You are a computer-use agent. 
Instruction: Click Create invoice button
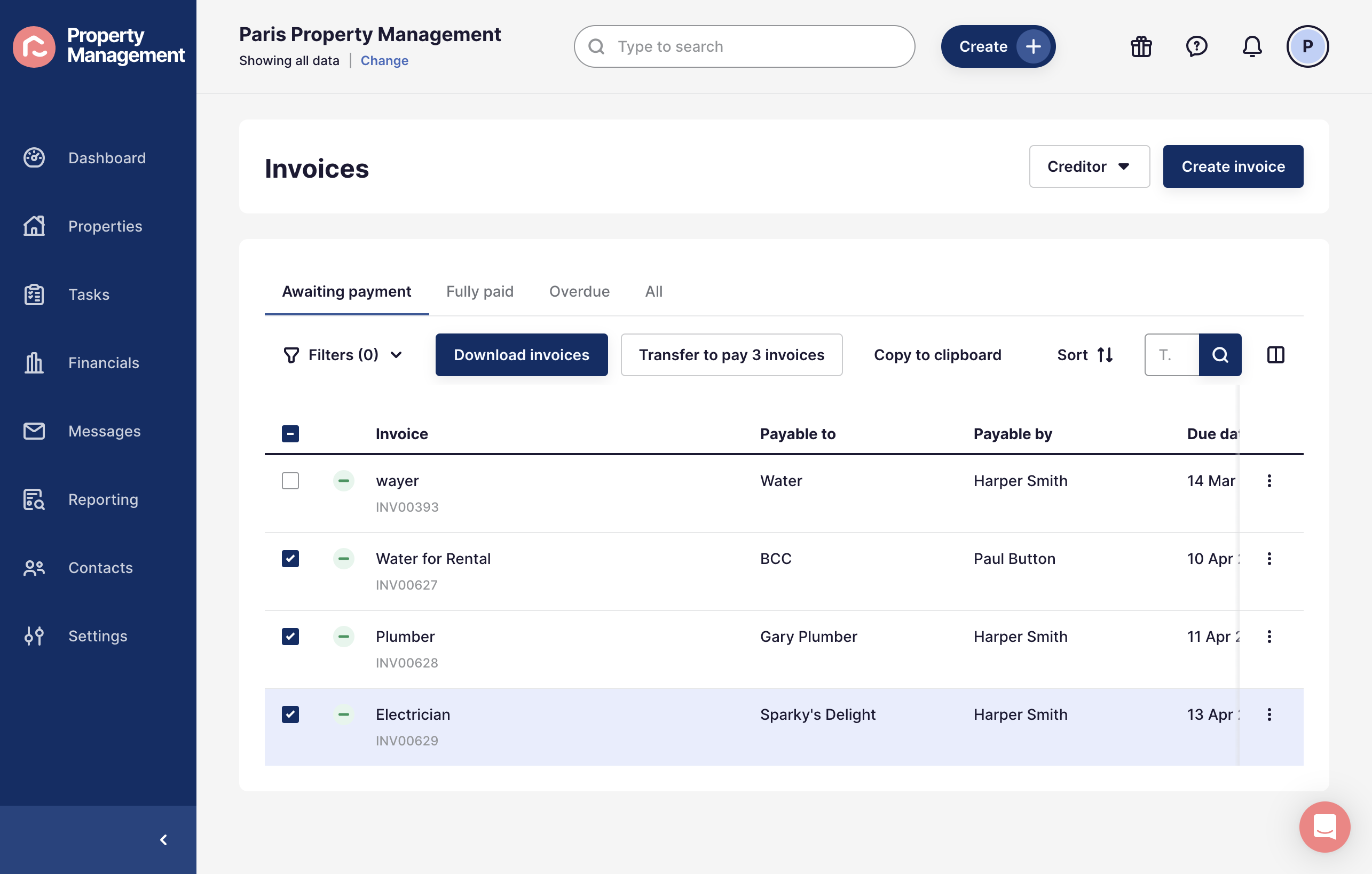coord(1233,166)
